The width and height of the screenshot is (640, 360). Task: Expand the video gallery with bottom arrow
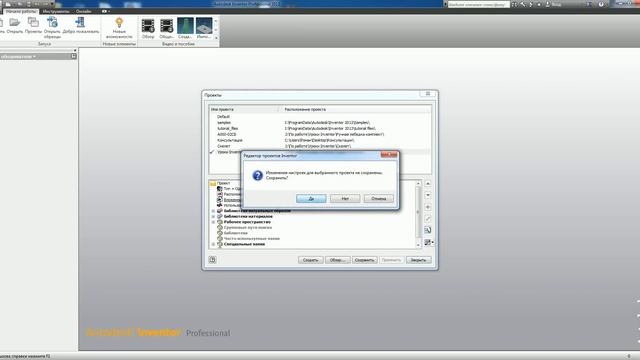click(x=216, y=38)
